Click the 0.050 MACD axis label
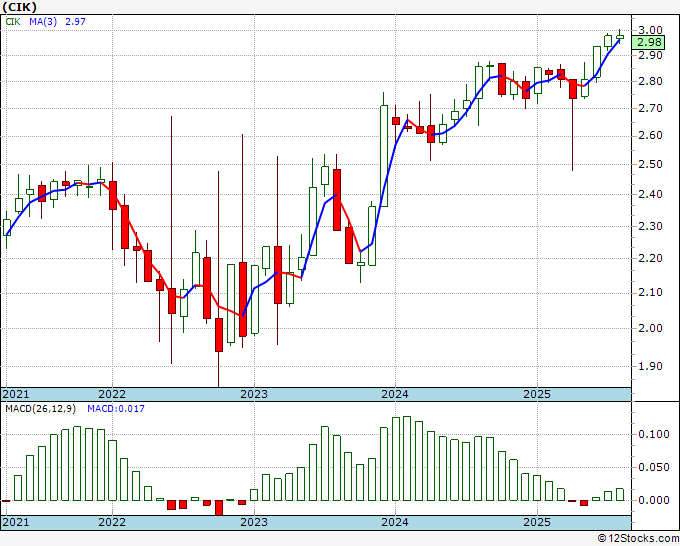 (654, 467)
